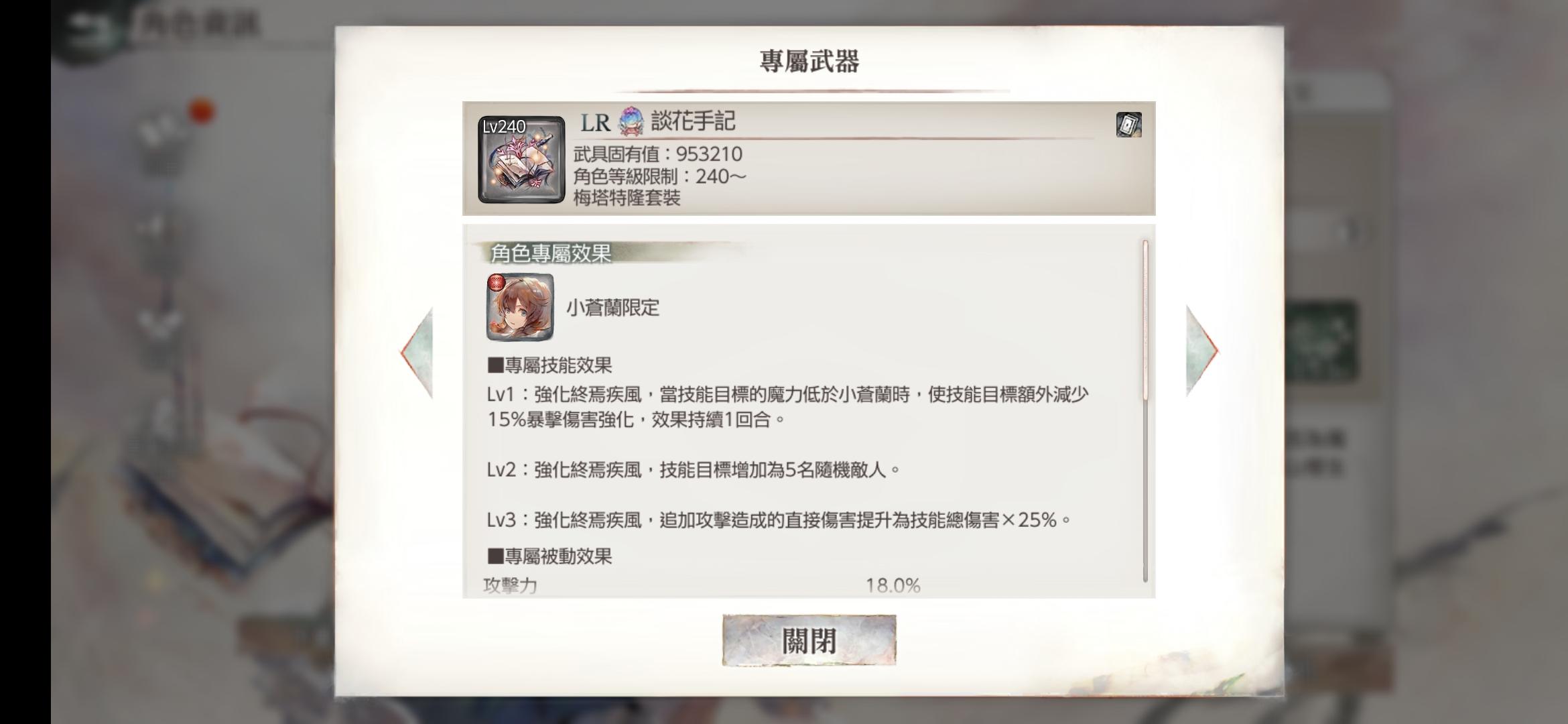1568x724 pixels.
Task: Tap the 關閉 close button
Action: click(809, 640)
